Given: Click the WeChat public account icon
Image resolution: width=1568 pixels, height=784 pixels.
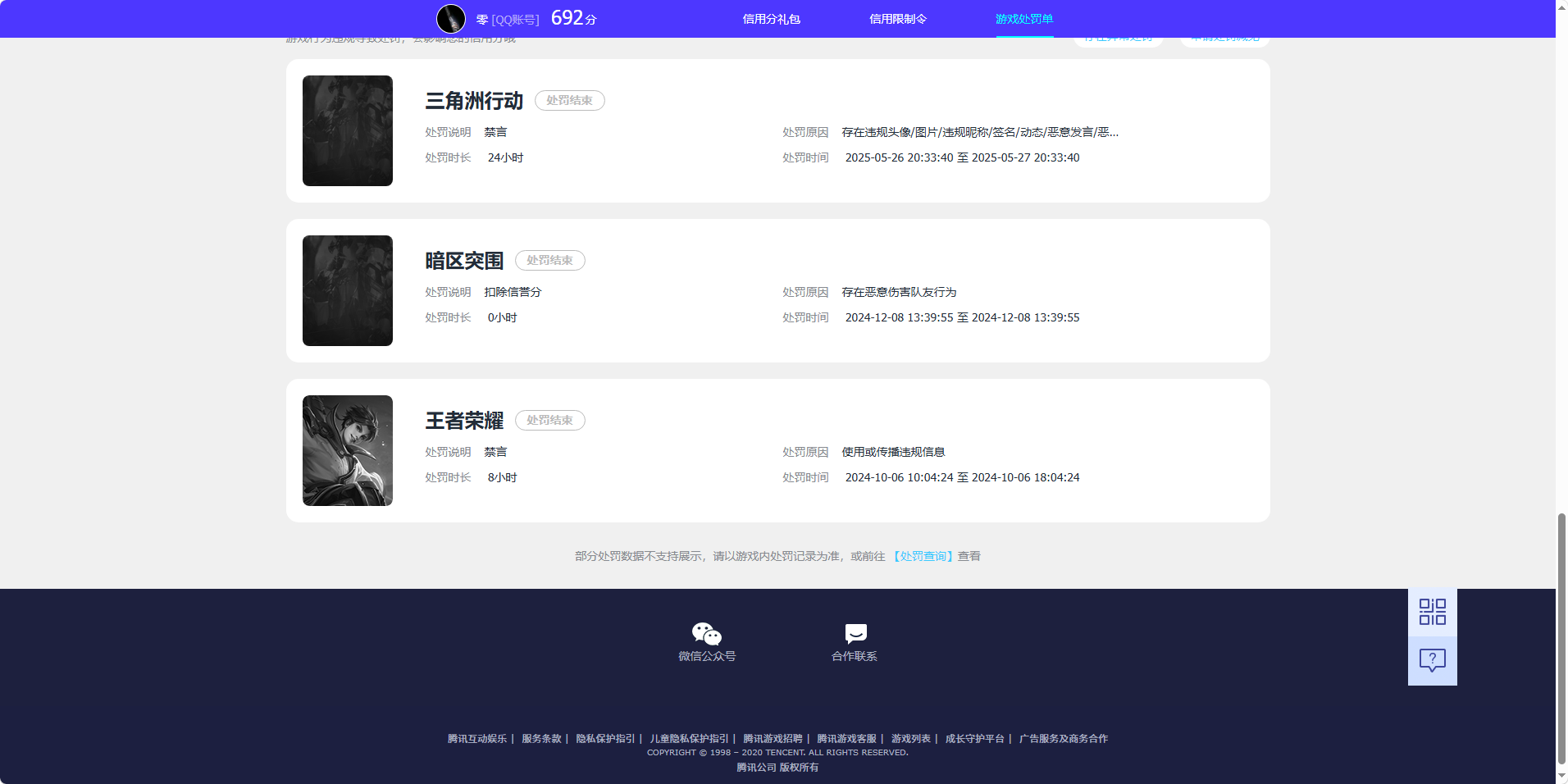Looking at the screenshot, I should [x=707, y=634].
